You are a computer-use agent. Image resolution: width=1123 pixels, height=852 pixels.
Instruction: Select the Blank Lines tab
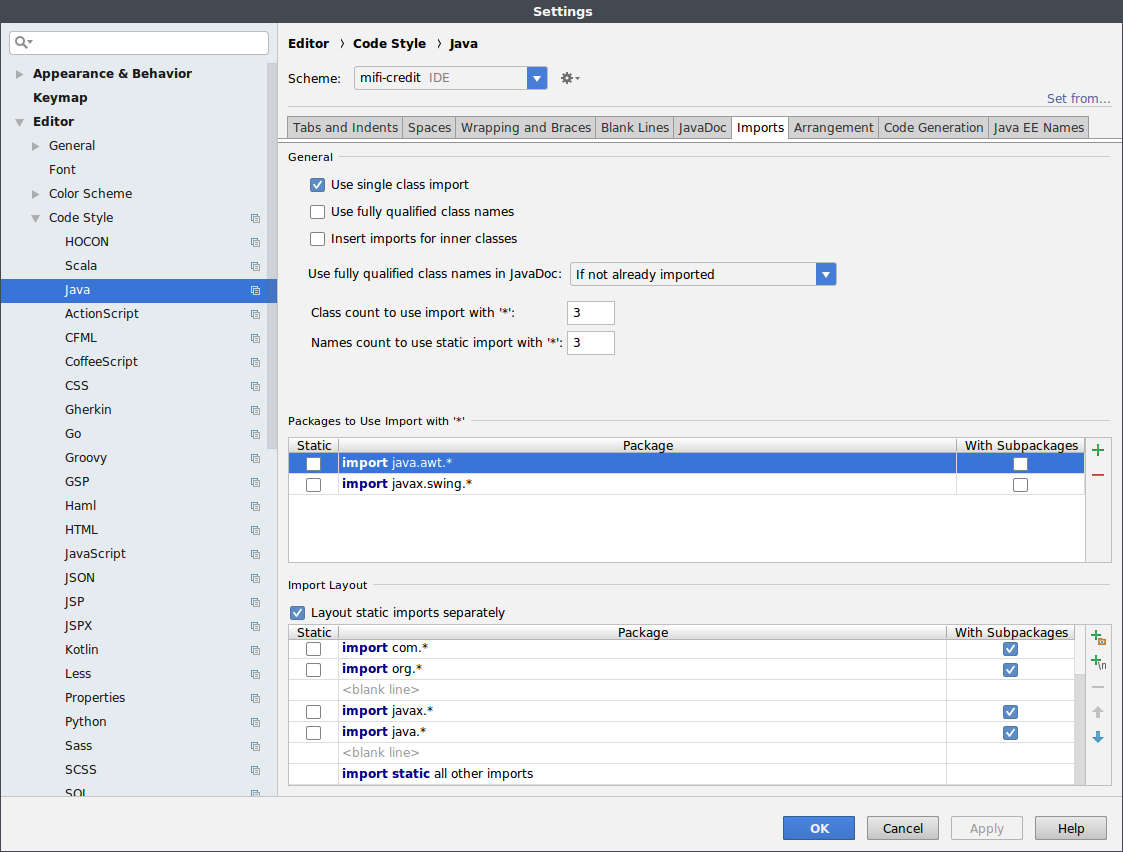click(x=635, y=127)
